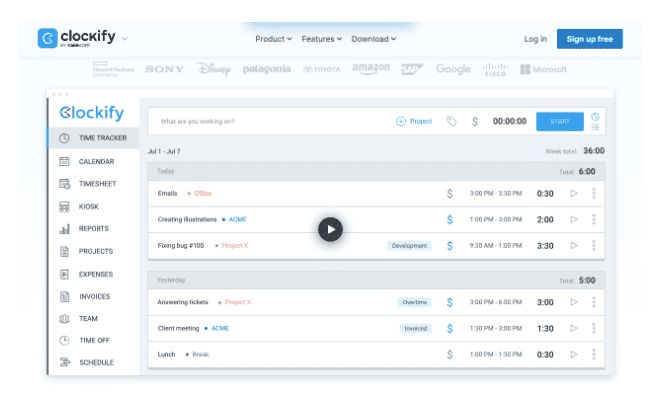Open the Product dropdown menu
Image resolution: width=655 pixels, height=396 pixels.
[274, 39]
